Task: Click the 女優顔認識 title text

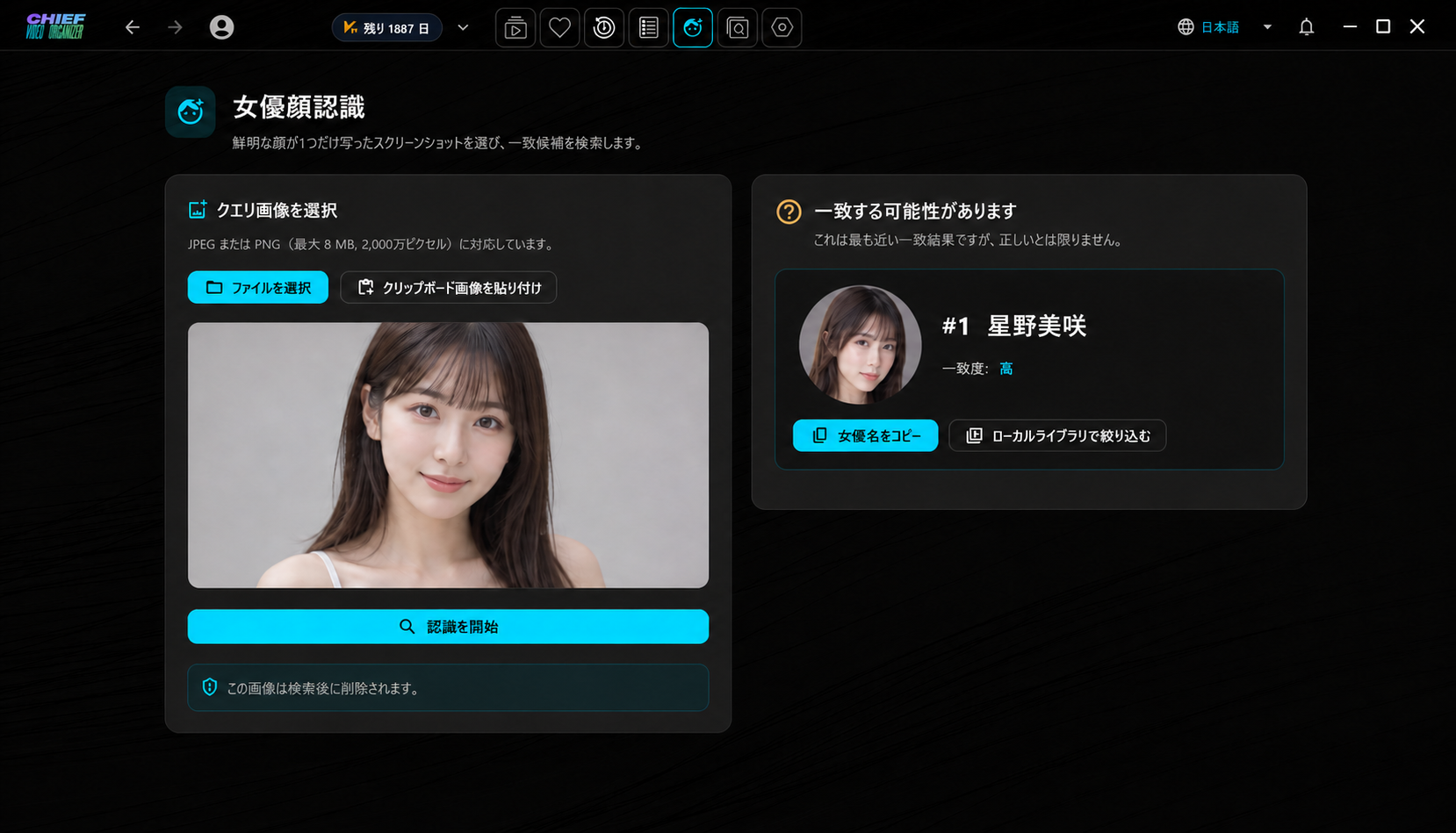Action: (x=299, y=107)
